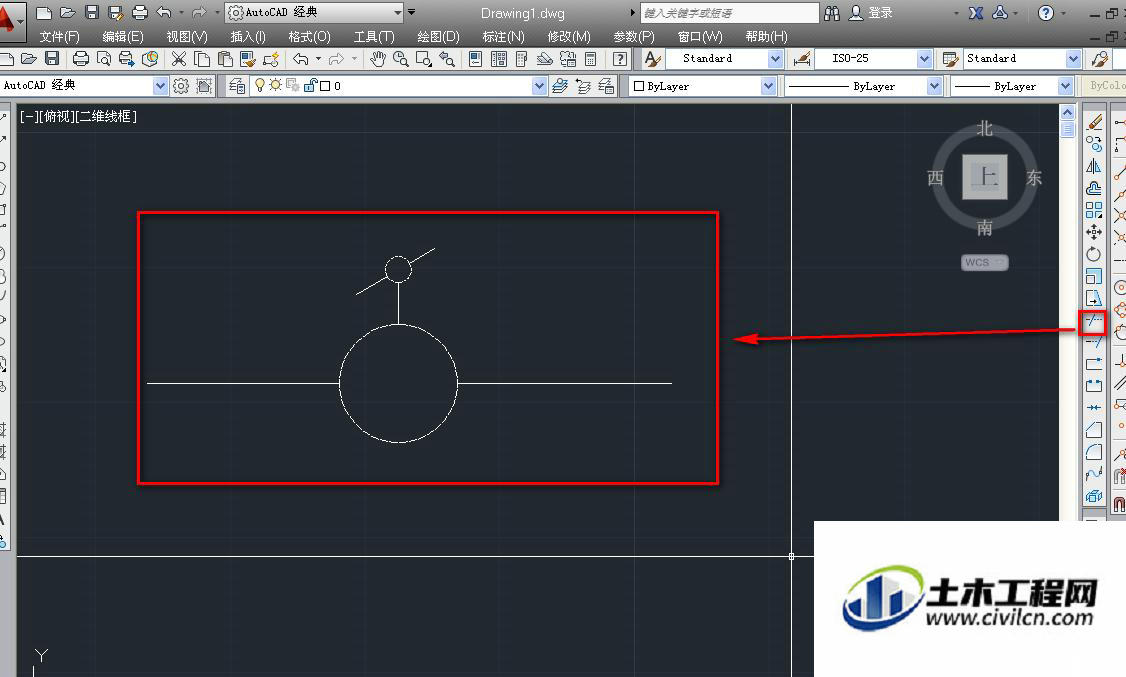
Task: Select the Break at Point tool
Action: (1094, 364)
